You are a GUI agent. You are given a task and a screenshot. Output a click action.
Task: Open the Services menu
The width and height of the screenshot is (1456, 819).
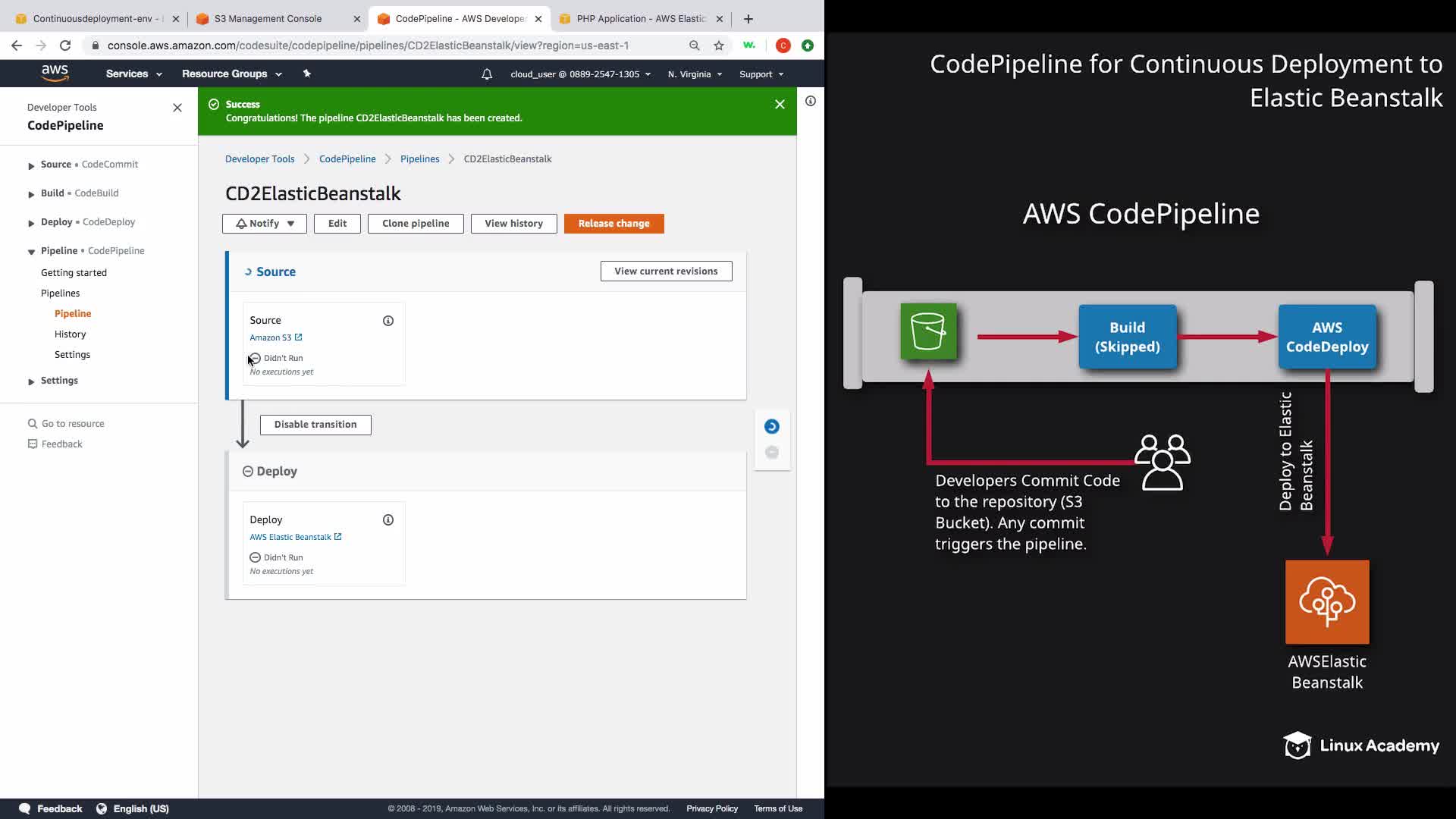pyautogui.click(x=133, y=74)
